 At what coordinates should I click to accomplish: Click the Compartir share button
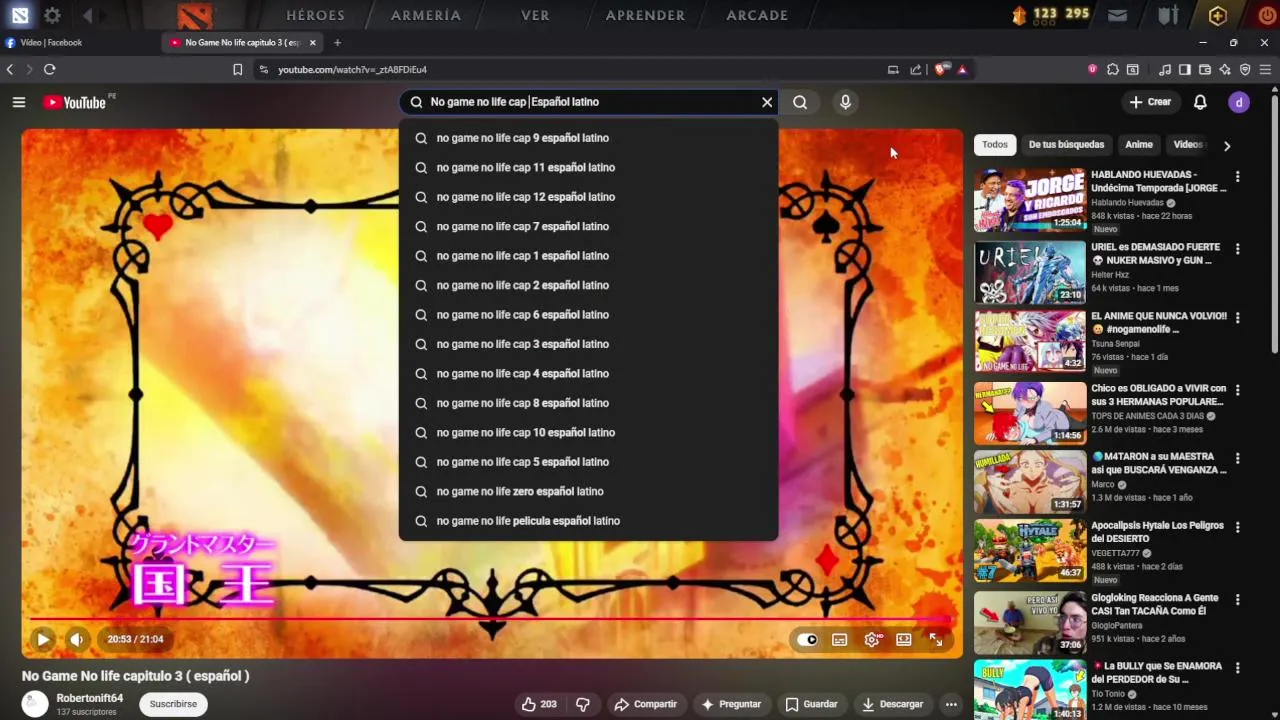tap(645, 704)
